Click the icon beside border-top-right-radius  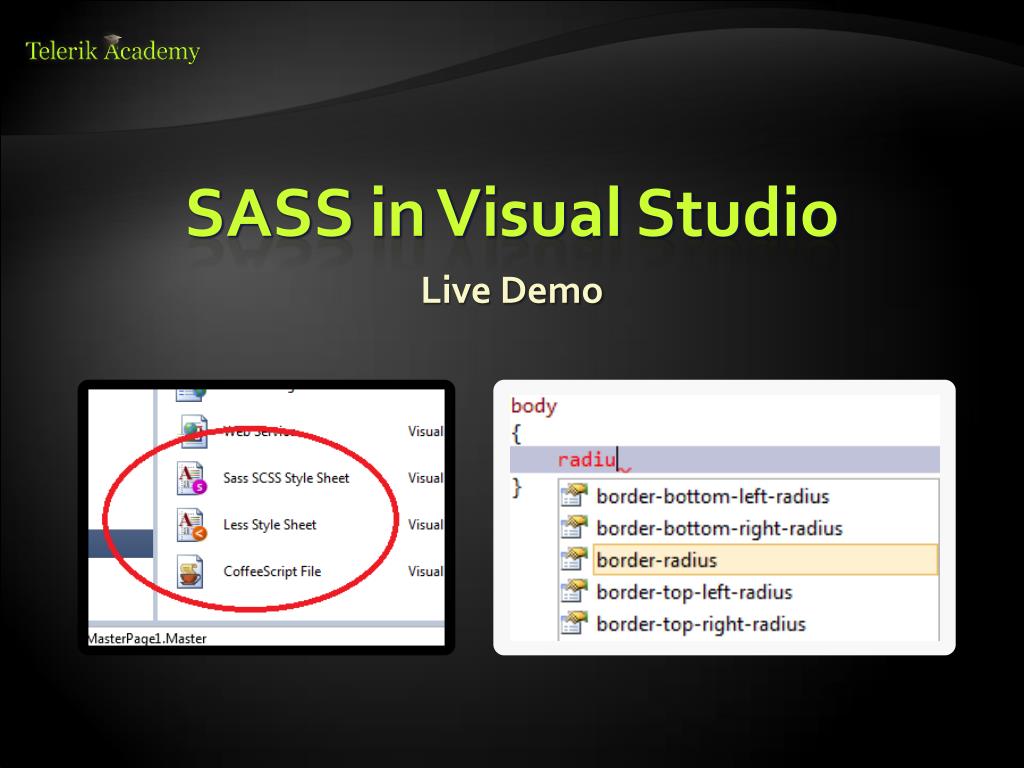tap(574, 623)
